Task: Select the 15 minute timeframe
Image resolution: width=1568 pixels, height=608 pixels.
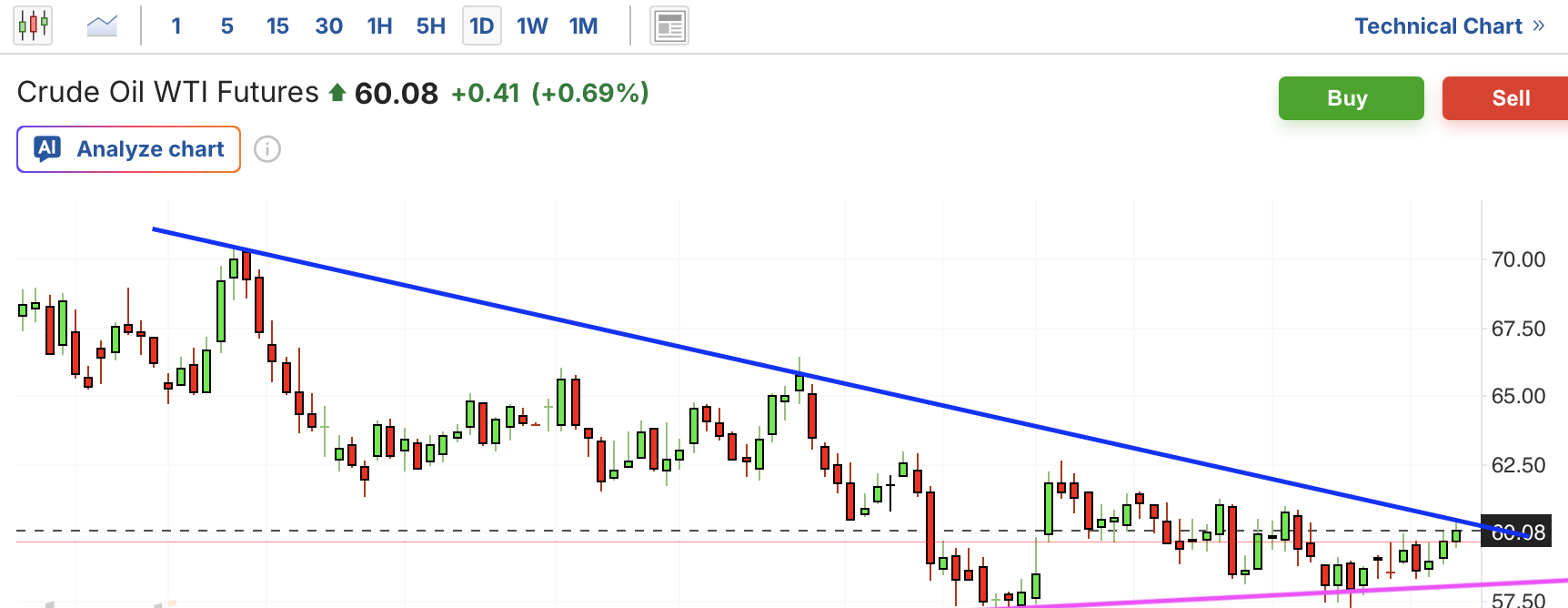Action: [x=277, y=25]
